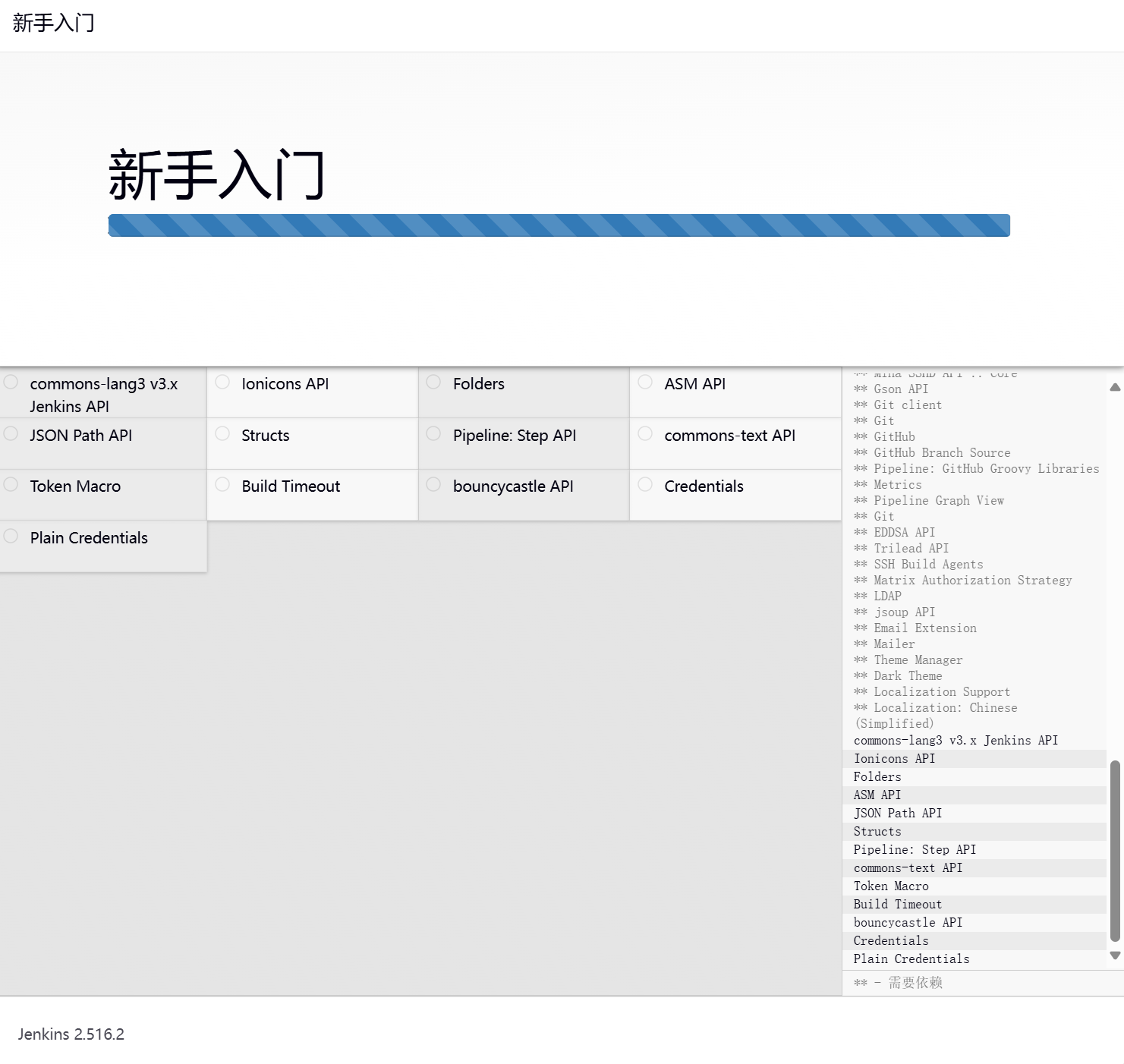
Task: Click the large 新手入门 heading
Action: coord(217,175)
